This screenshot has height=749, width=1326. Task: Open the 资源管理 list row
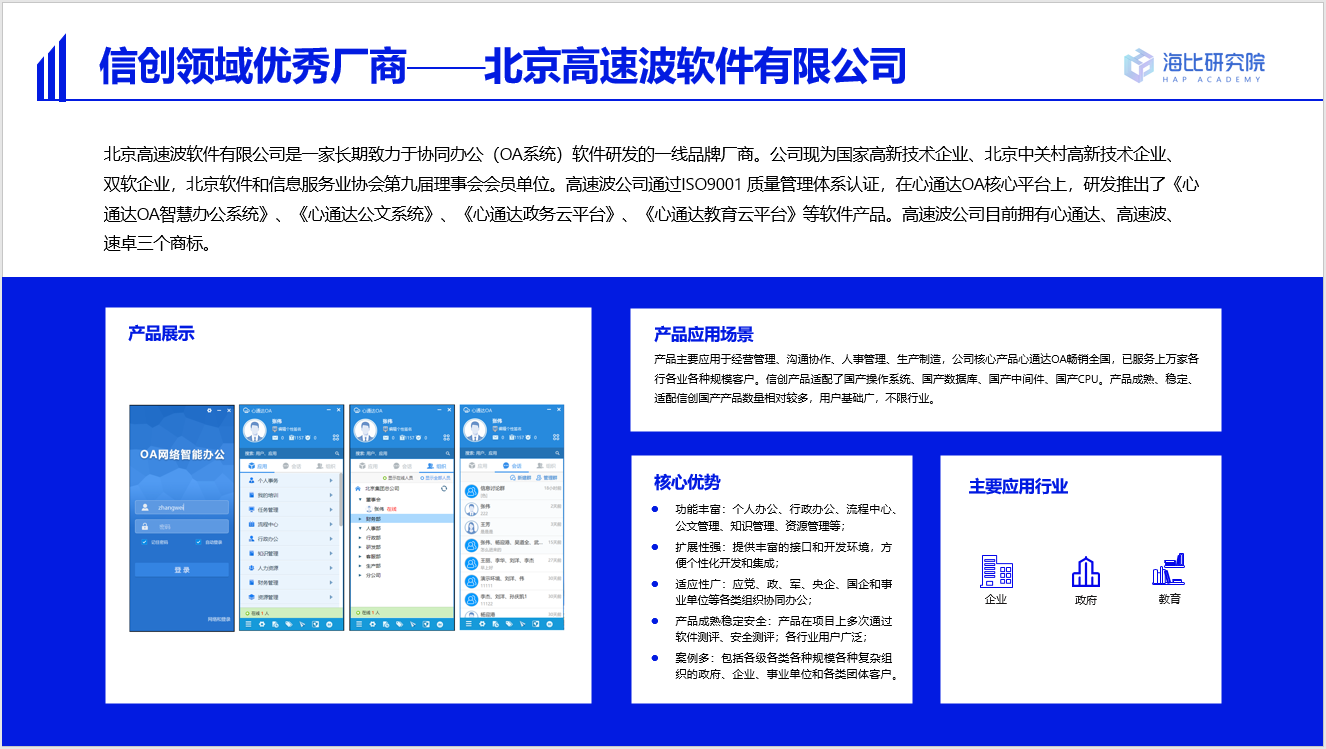point(290,597)
